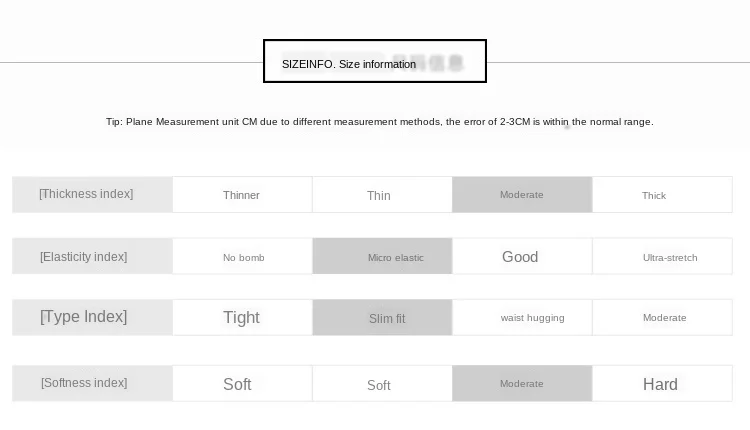750x430 pixels.
Task: Choose the Slim fit cell
Action: coord(382,318)
